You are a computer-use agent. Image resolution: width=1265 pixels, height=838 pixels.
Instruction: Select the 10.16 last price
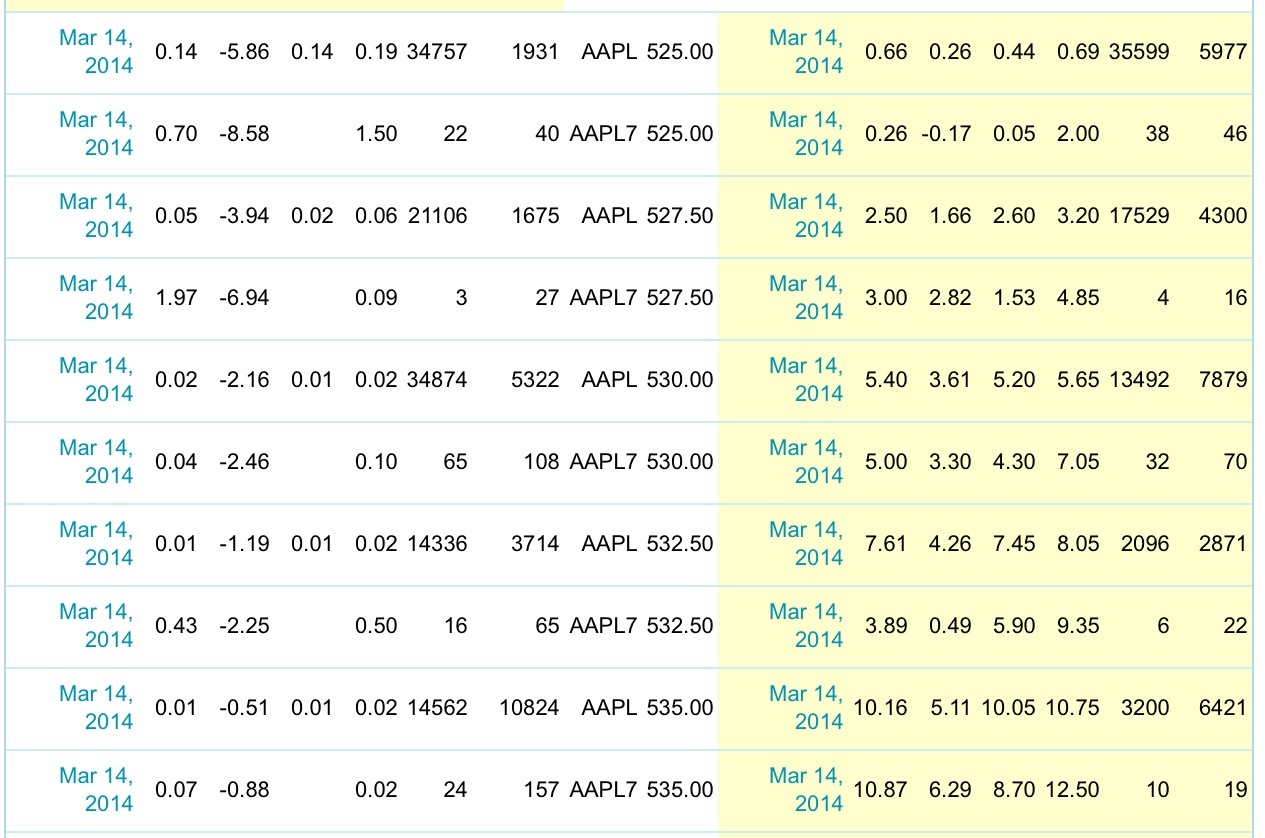click(881, 708)
